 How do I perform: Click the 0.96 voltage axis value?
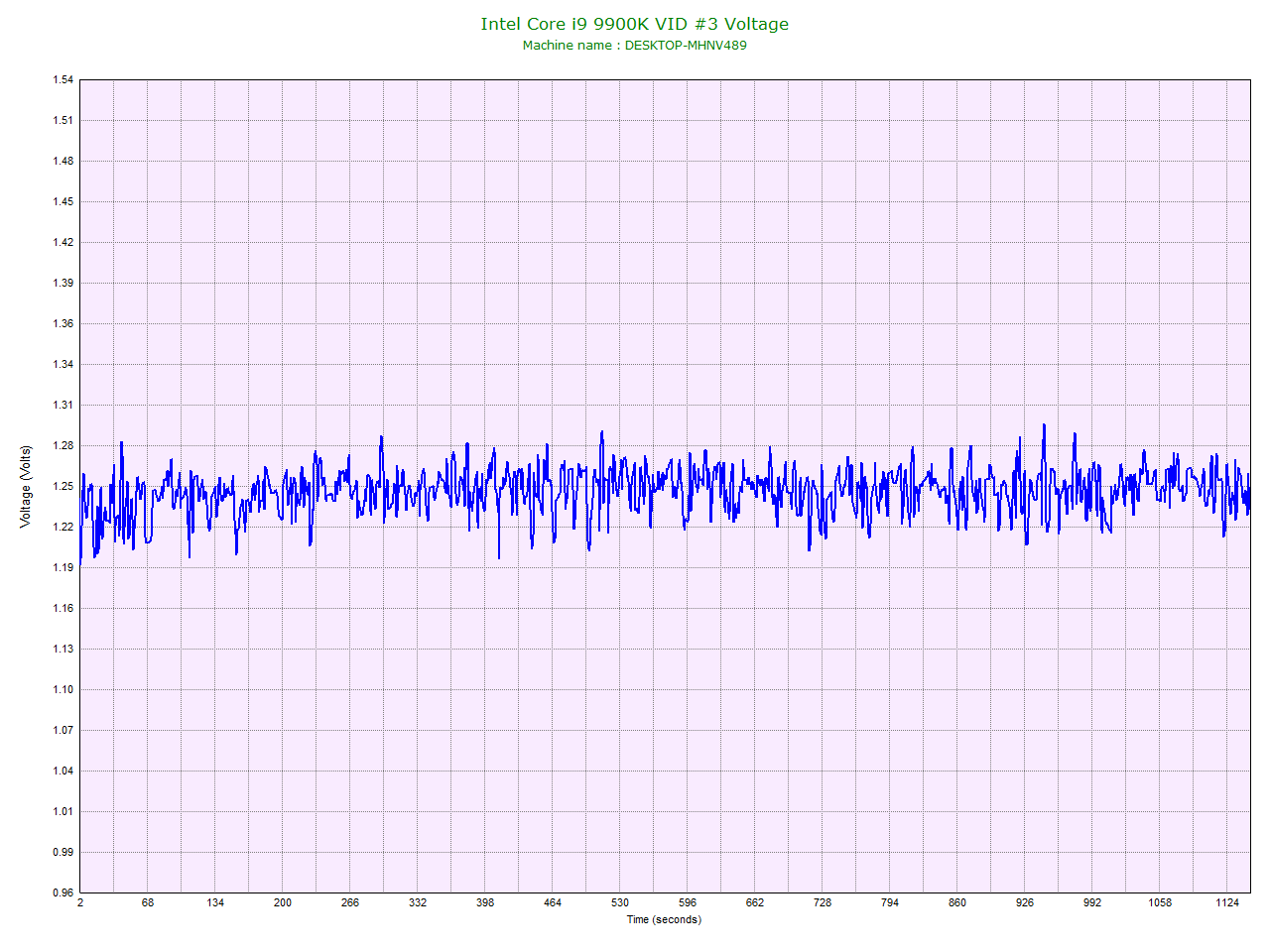tap(63, 893)
